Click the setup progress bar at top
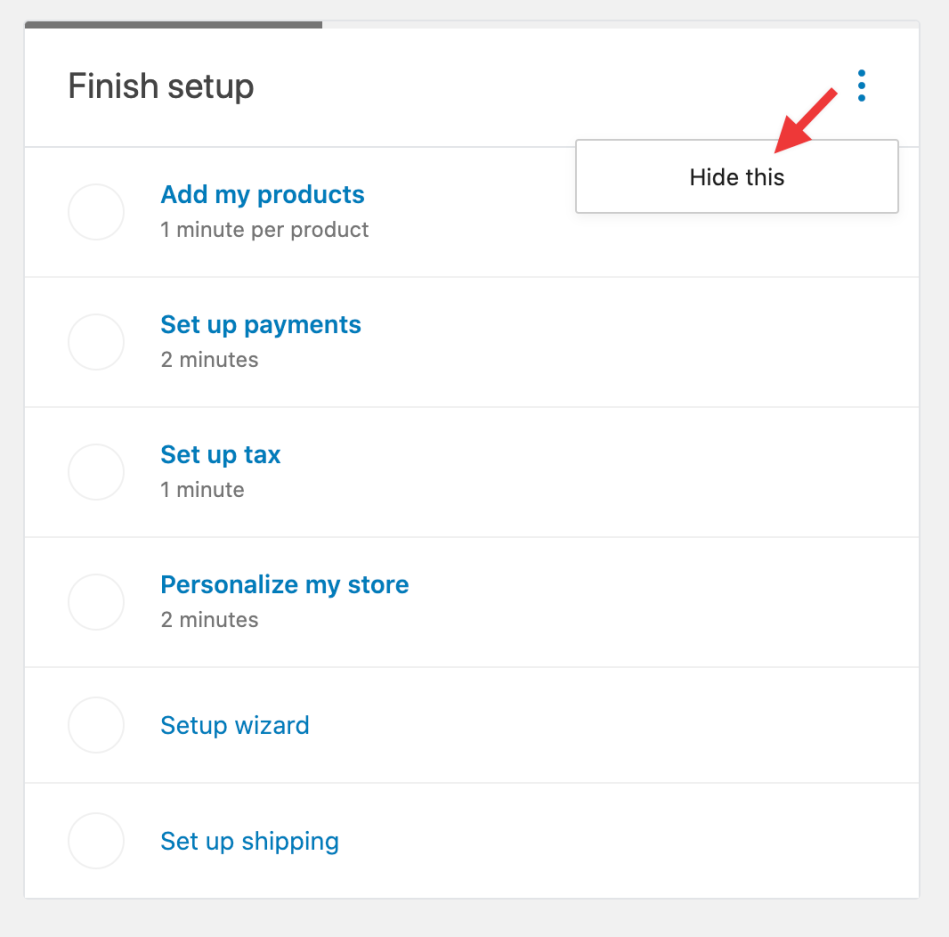This screenshot has height=937, width=949. [173, 24]
